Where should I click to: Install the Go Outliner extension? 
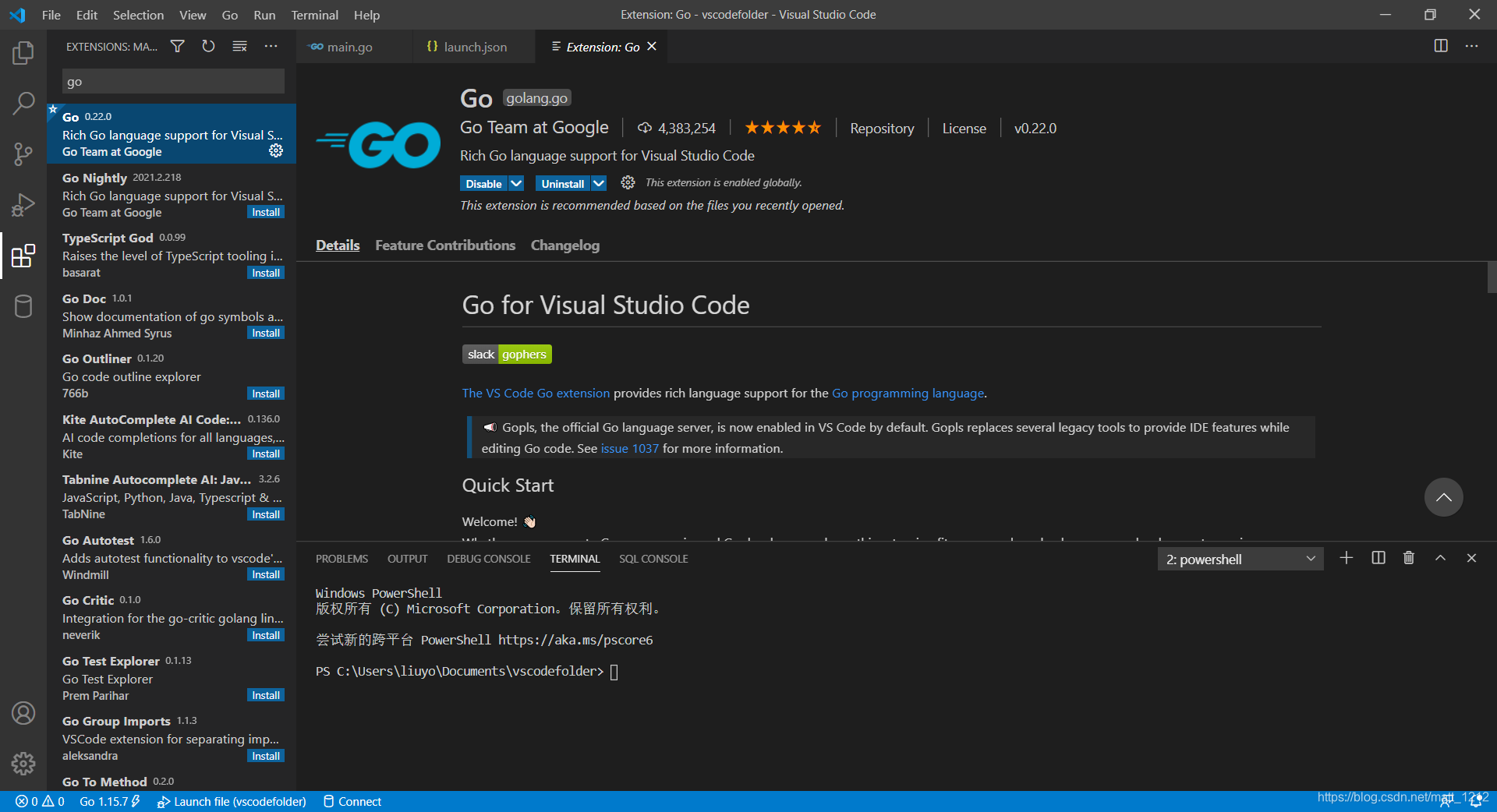pyautogui.click(x=266, y=394)
